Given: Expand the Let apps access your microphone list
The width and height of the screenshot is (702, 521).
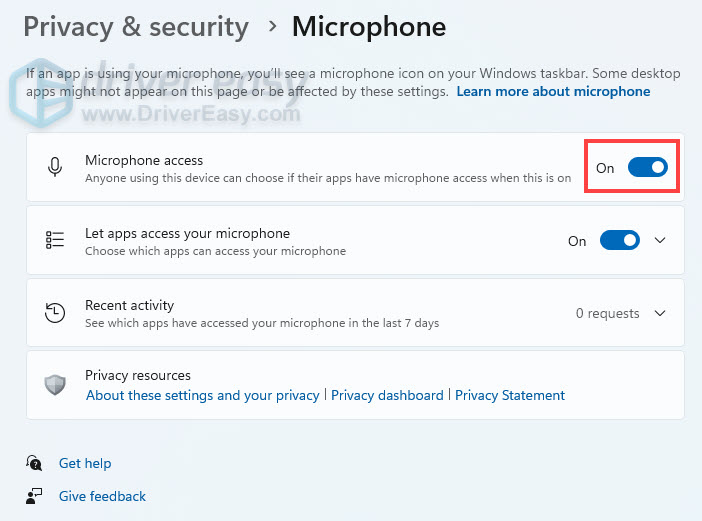Looking at the screenshot, I should [659, 240].
